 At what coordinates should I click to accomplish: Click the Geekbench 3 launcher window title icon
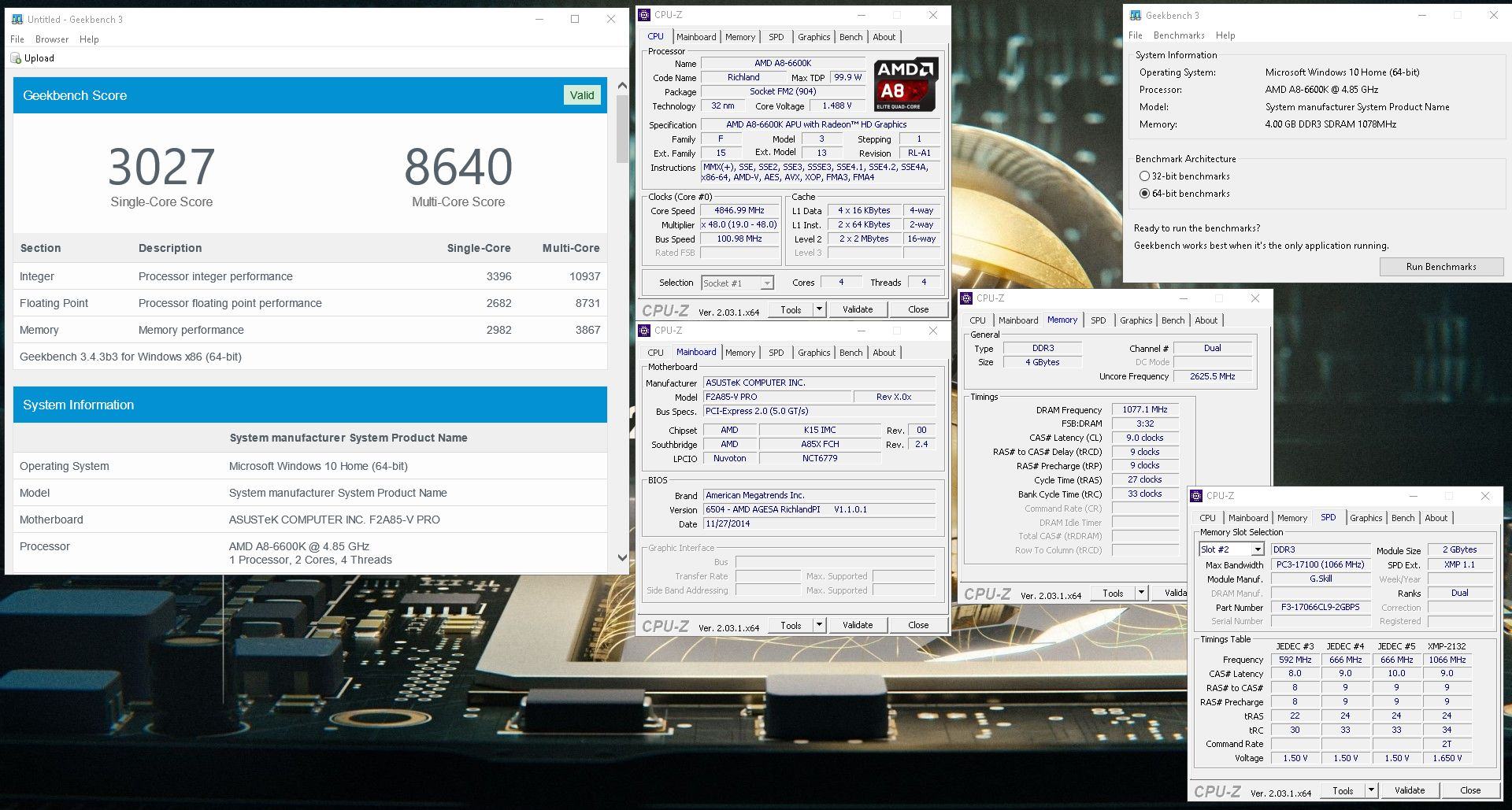(1136, 15)
